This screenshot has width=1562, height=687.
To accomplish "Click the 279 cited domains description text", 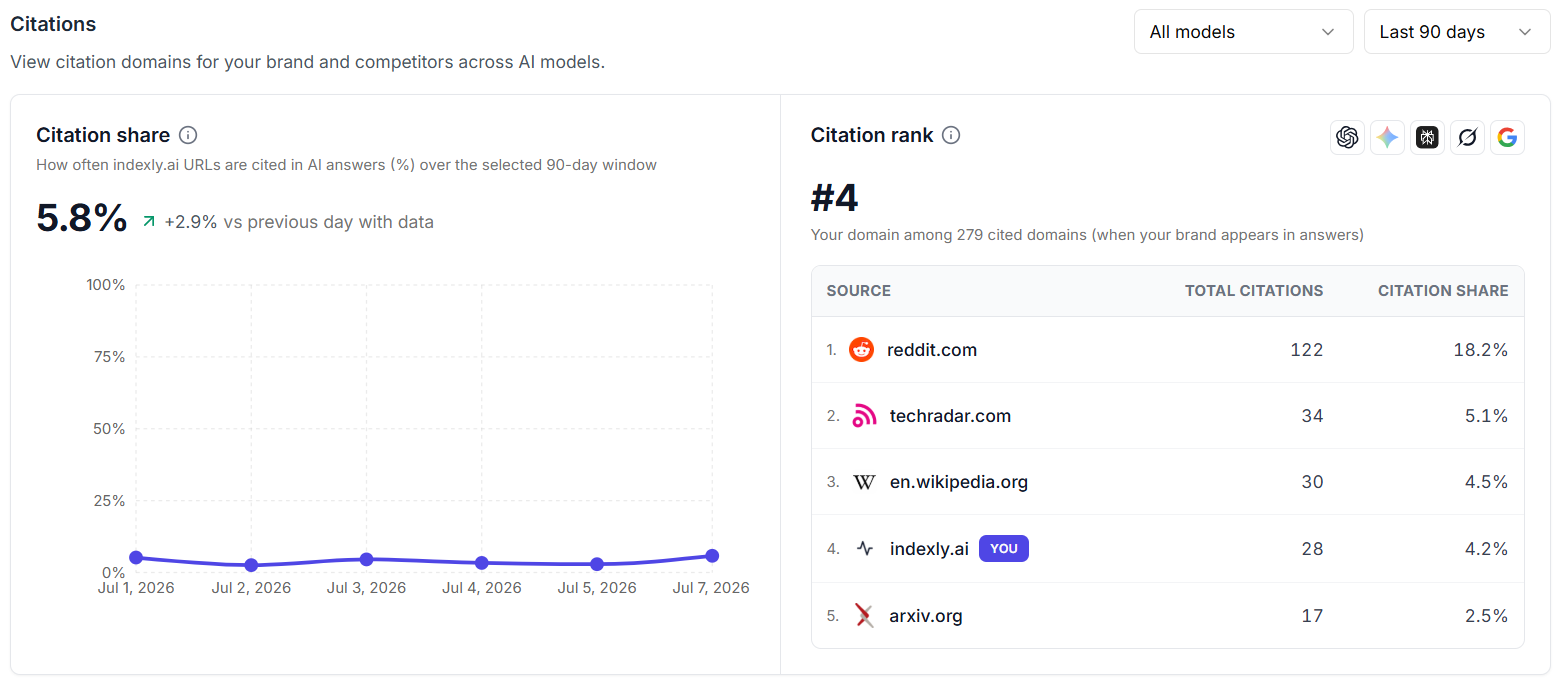I will 1087,235.
